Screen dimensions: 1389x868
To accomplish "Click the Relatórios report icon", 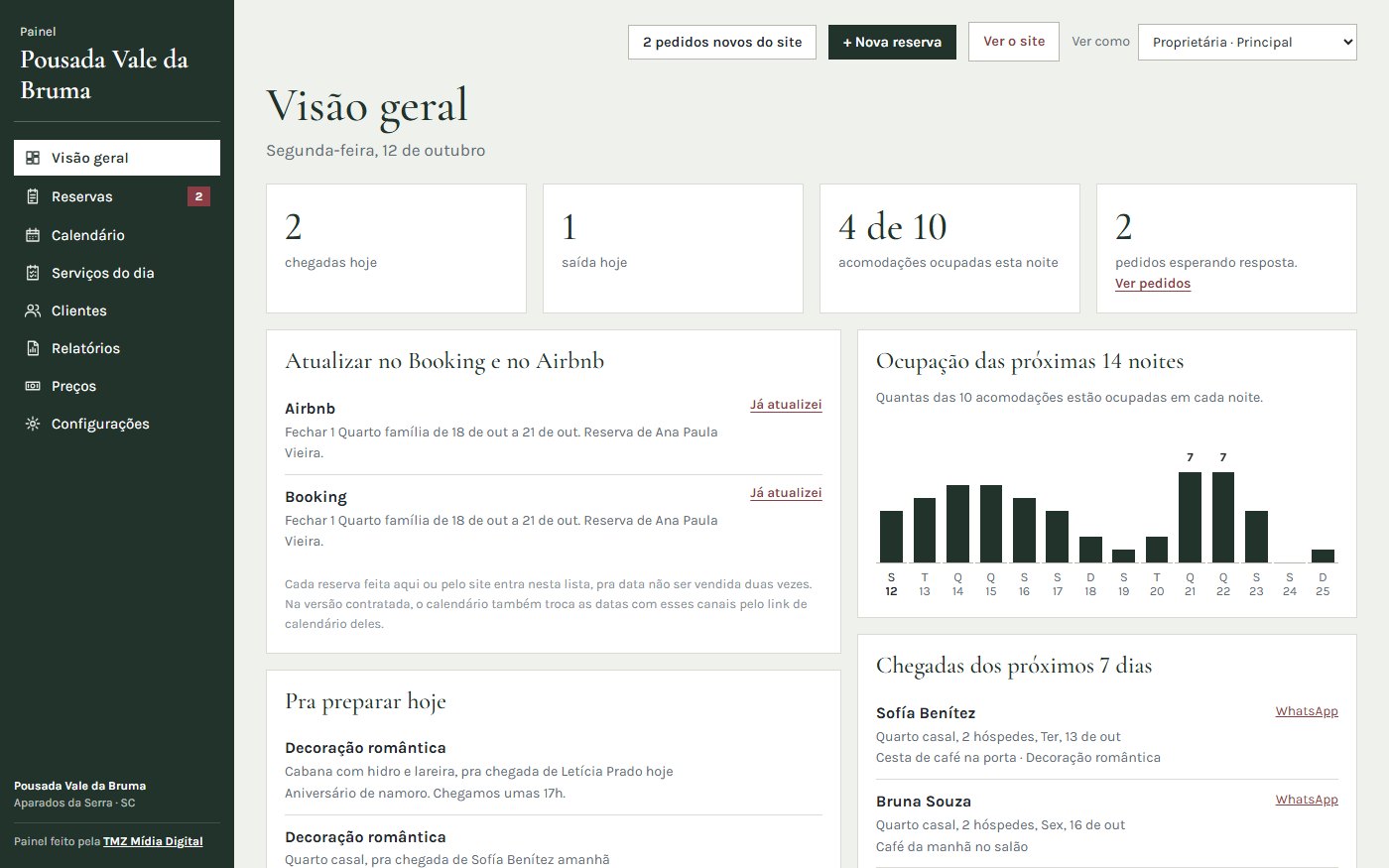I will pos(33,348).
